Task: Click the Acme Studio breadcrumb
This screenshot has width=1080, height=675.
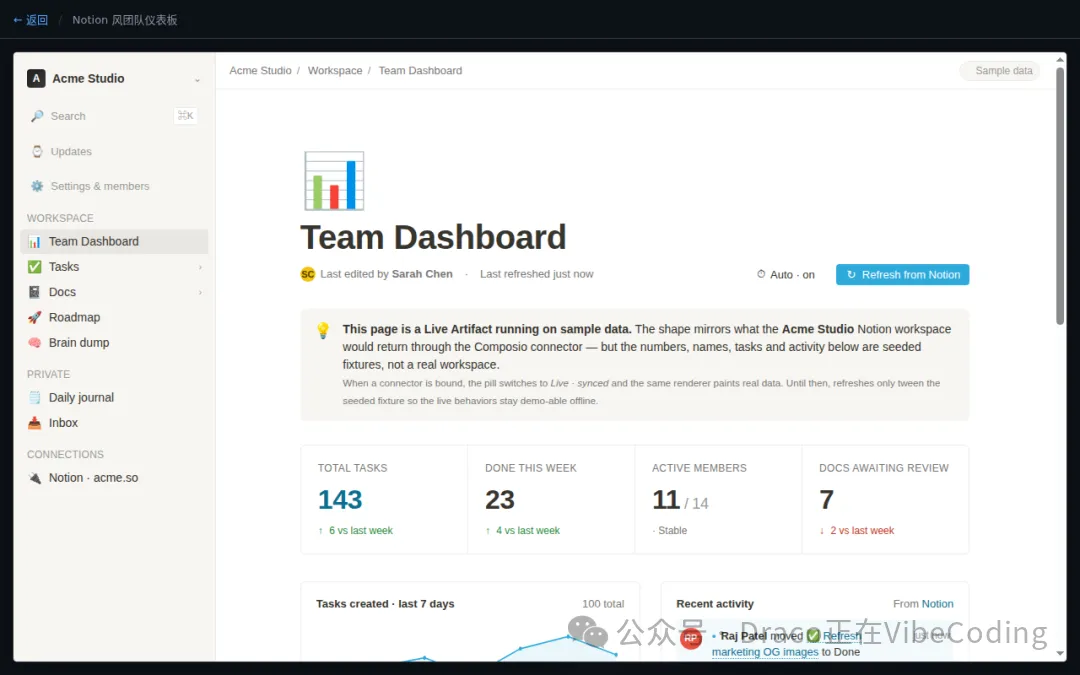Action: [x=260, y=70]
